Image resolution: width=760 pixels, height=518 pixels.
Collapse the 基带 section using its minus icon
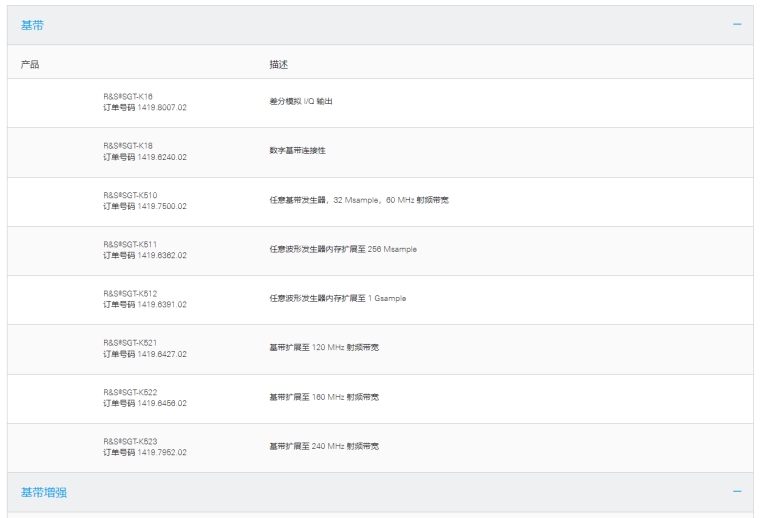pyautogui.click(x=737, y=25)
